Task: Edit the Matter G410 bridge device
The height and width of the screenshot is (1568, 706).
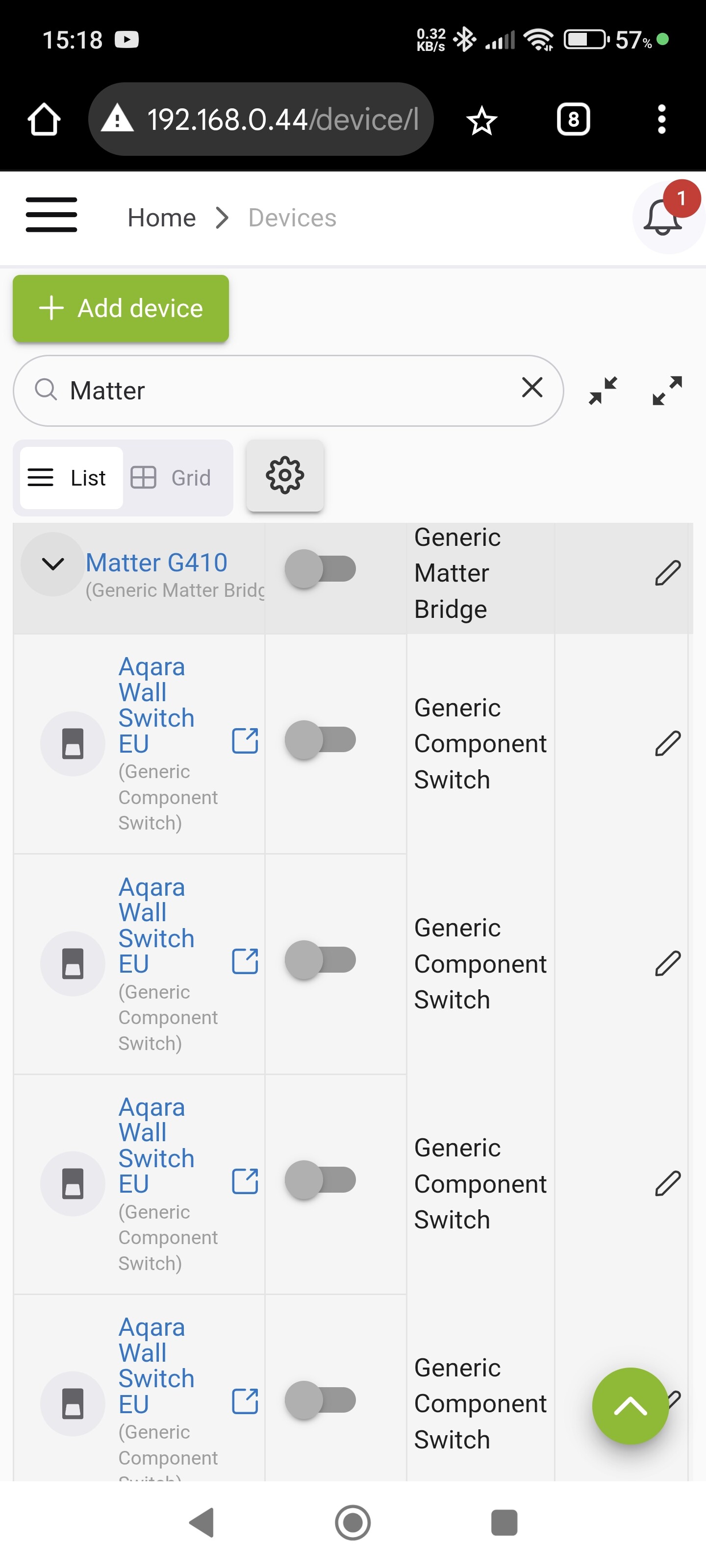Action: tap(667, 573)
